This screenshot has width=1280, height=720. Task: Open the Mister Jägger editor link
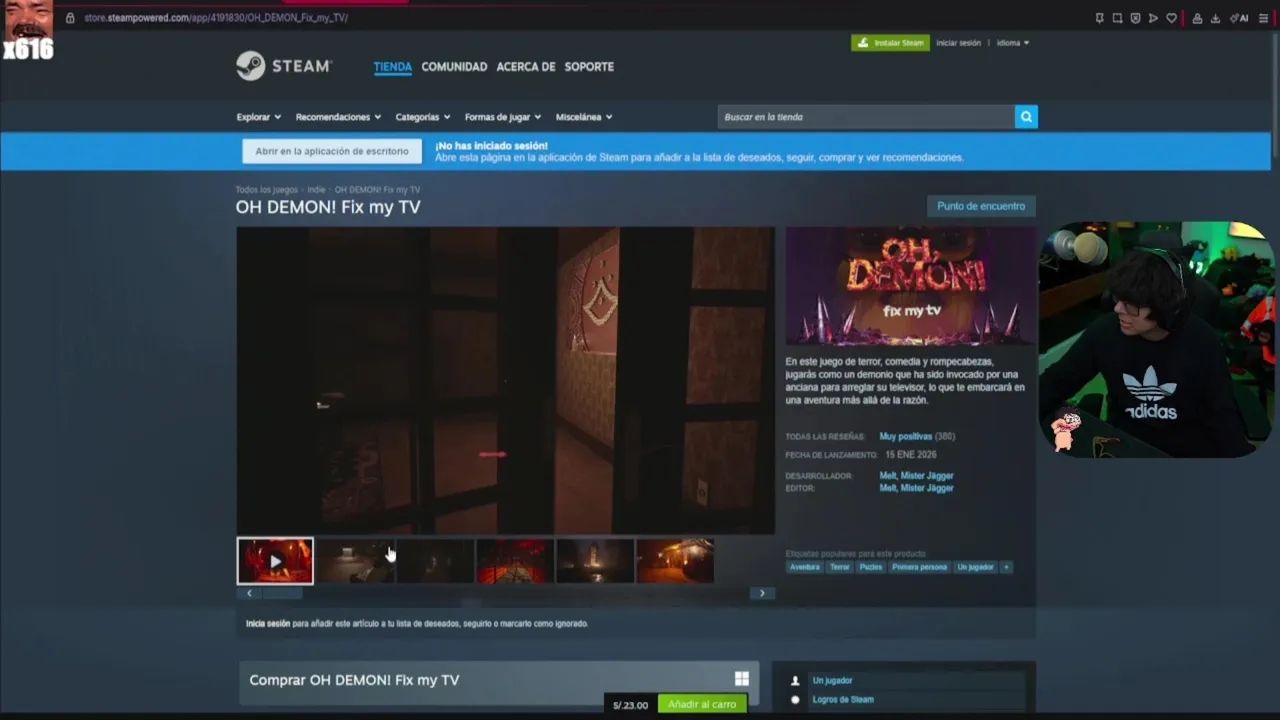tap(927, 488)
